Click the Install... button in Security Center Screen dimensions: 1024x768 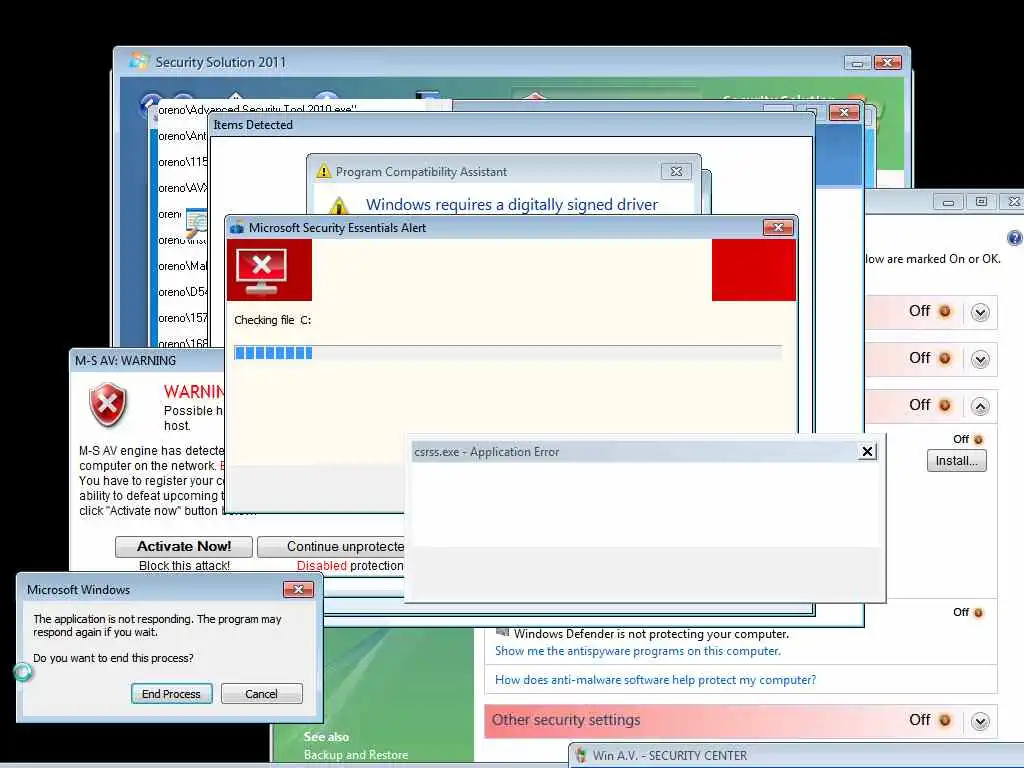pos(956,461)
